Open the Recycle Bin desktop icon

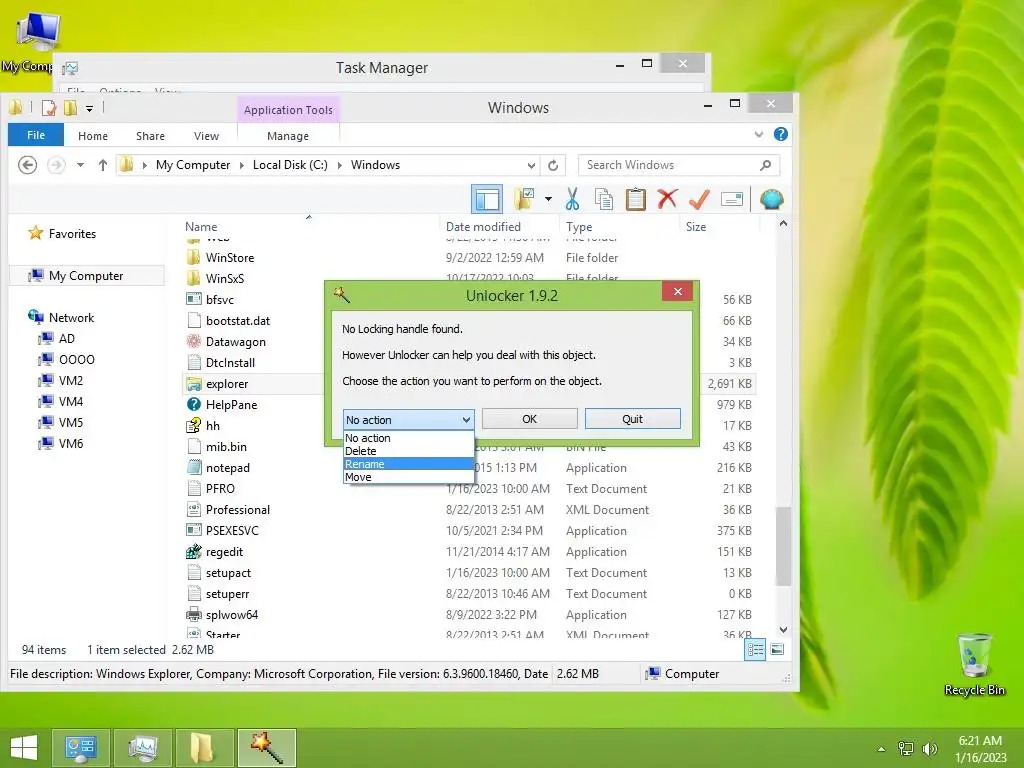click(x=974, y=664)
